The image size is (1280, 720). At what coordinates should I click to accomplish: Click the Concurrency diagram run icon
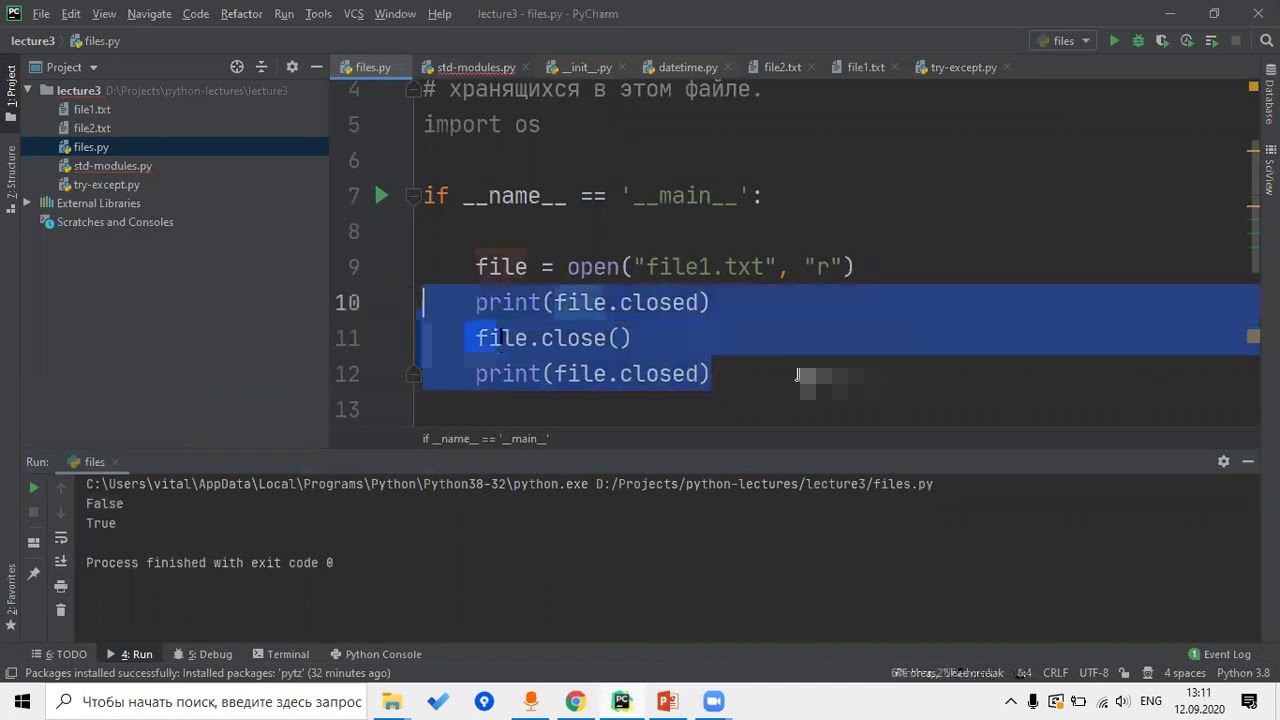click(x=1212, y=41)
